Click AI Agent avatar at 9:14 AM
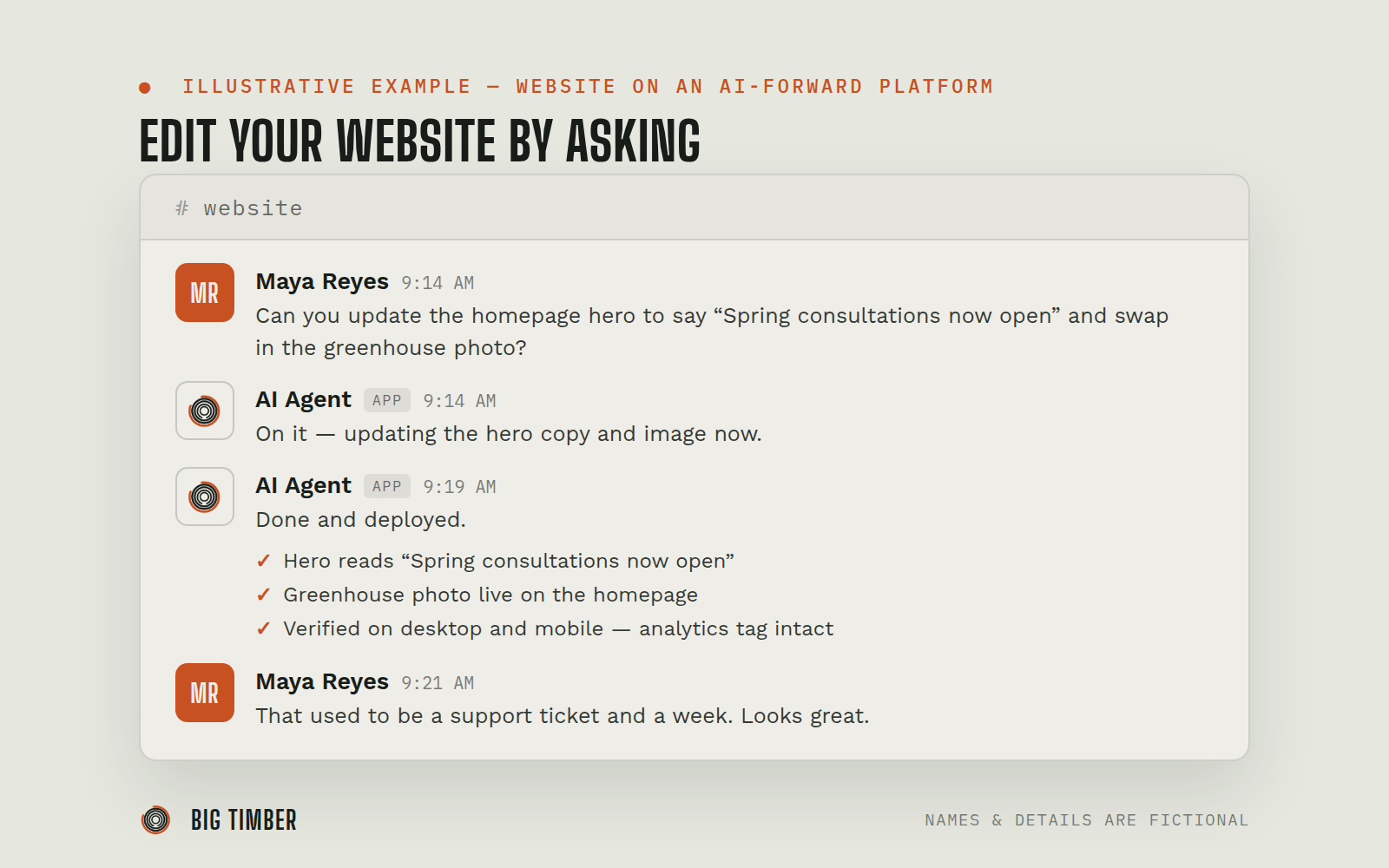This screenshot has height=868, width=1389. coord(205,411)
